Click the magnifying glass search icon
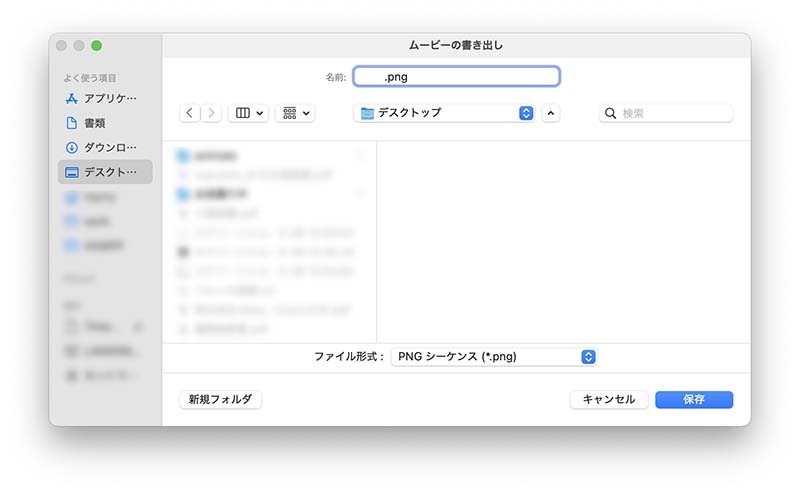The height and width of the screenshot is (491, 800). (x=611, y=114)
